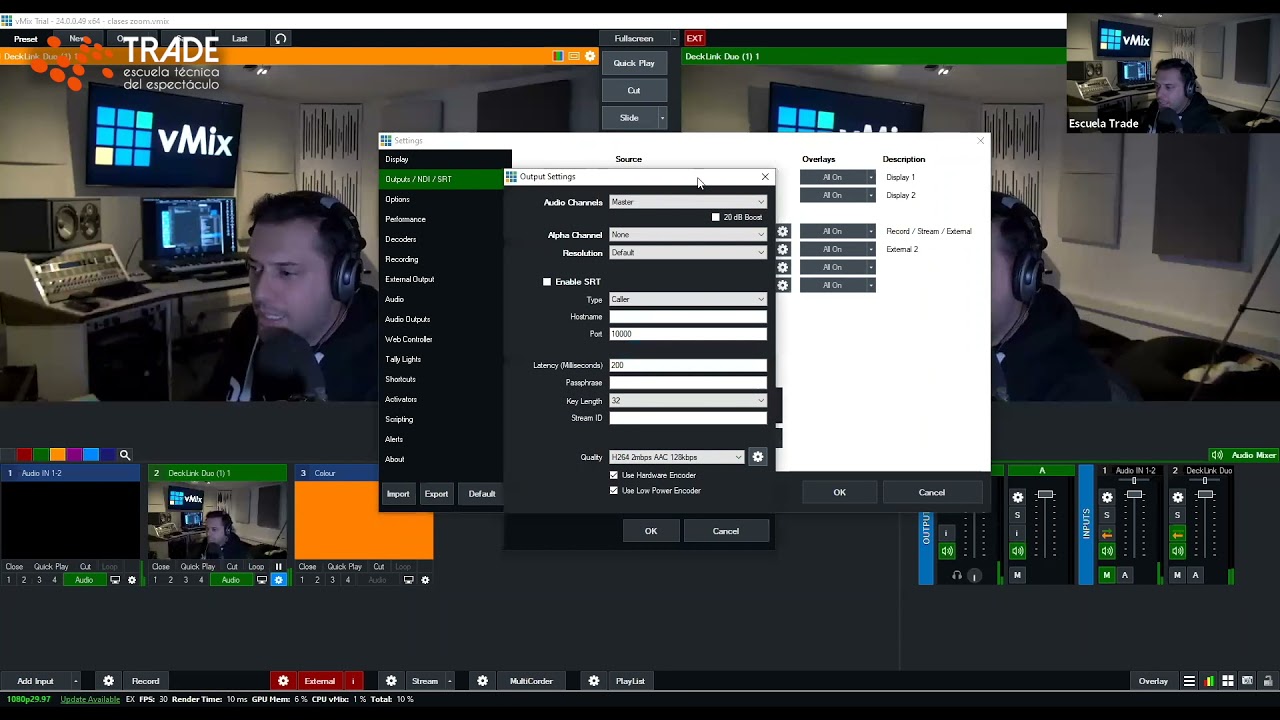Open the Quality dropdown H264 2mbps
1280x720 pixels.
[x=677, y=457]
